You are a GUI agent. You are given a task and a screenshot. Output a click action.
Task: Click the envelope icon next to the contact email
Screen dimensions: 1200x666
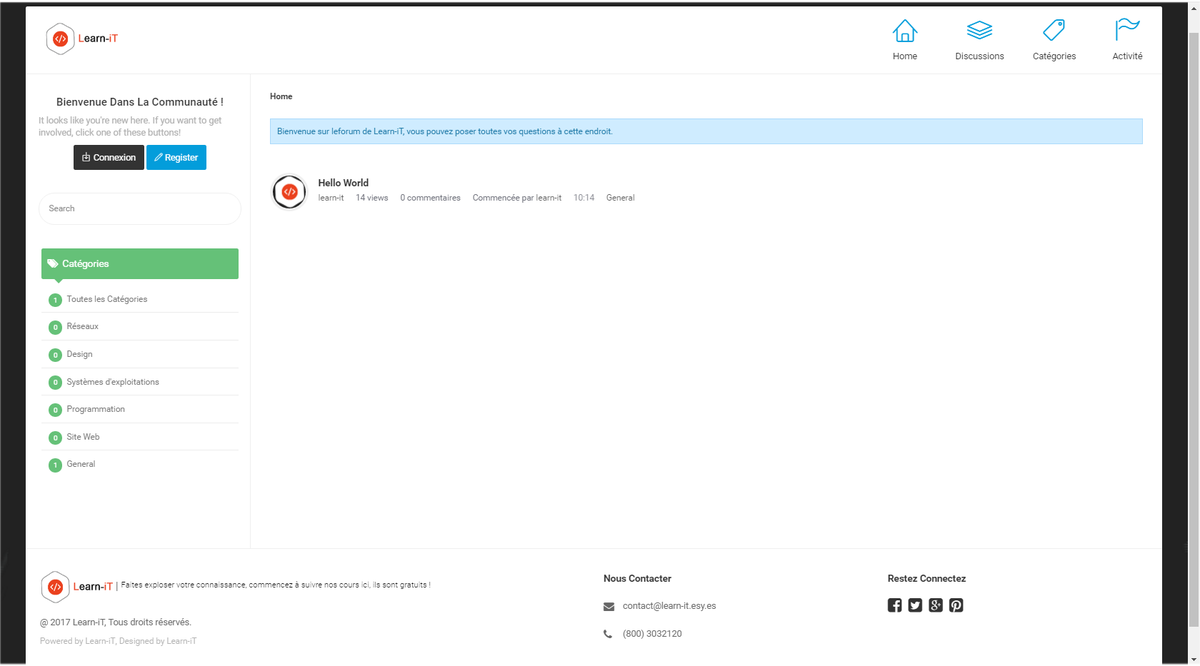[x=609, y=607]
